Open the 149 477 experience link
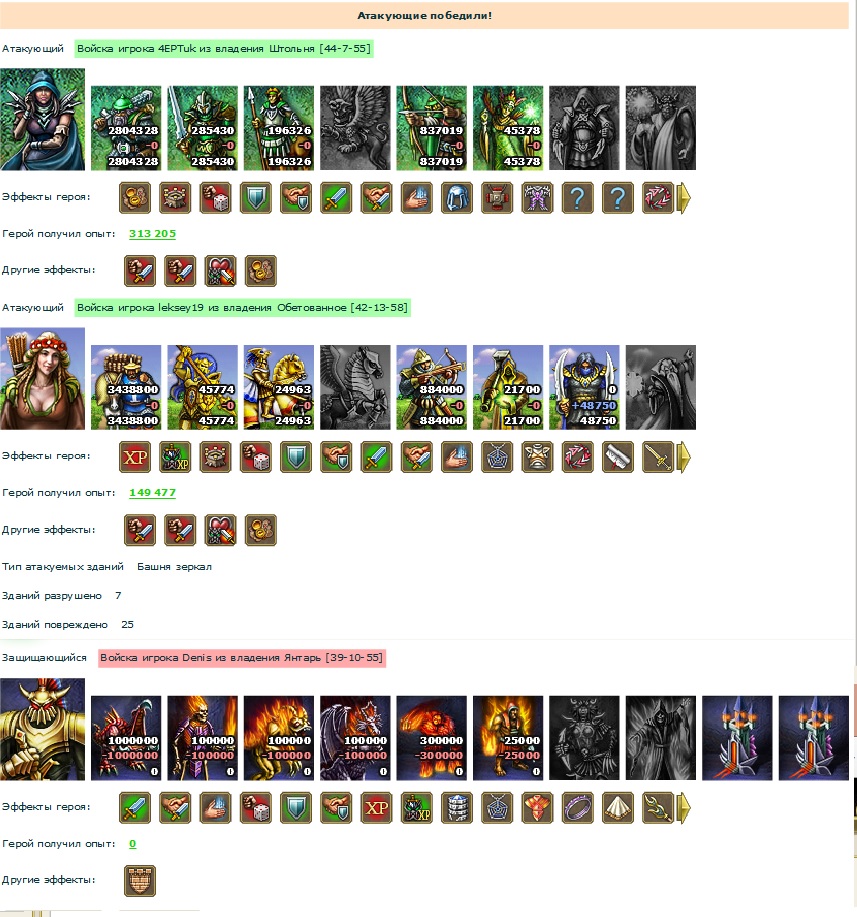 point(152,492)
